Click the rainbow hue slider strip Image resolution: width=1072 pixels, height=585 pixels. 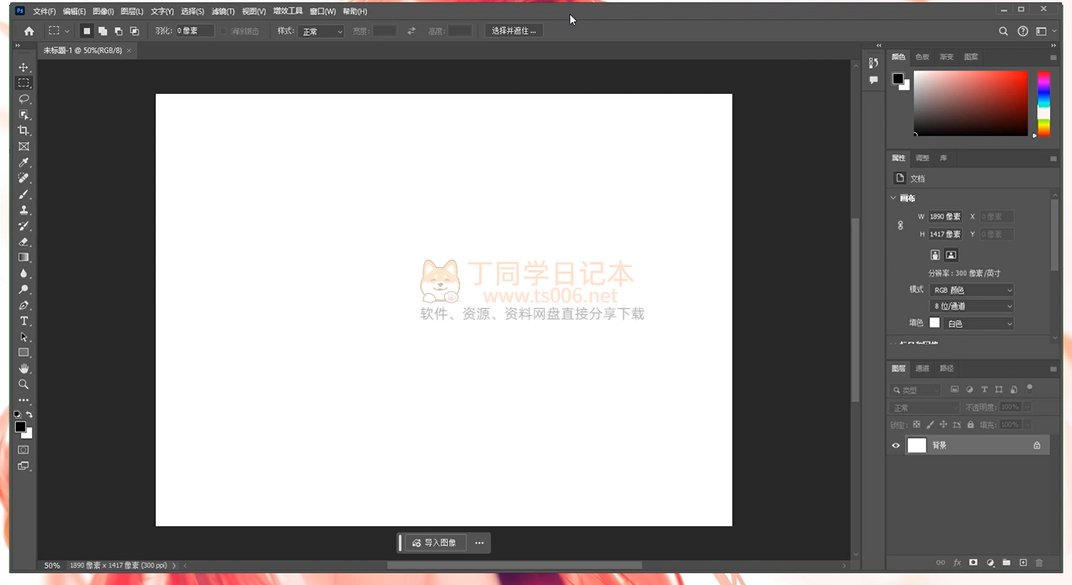pos(1043,103)
